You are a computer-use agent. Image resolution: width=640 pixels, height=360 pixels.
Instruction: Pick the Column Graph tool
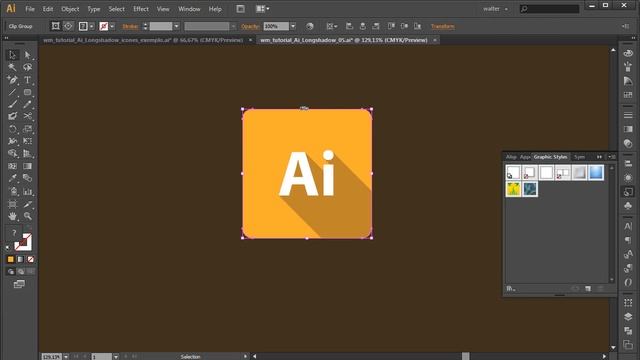[27, 191]
